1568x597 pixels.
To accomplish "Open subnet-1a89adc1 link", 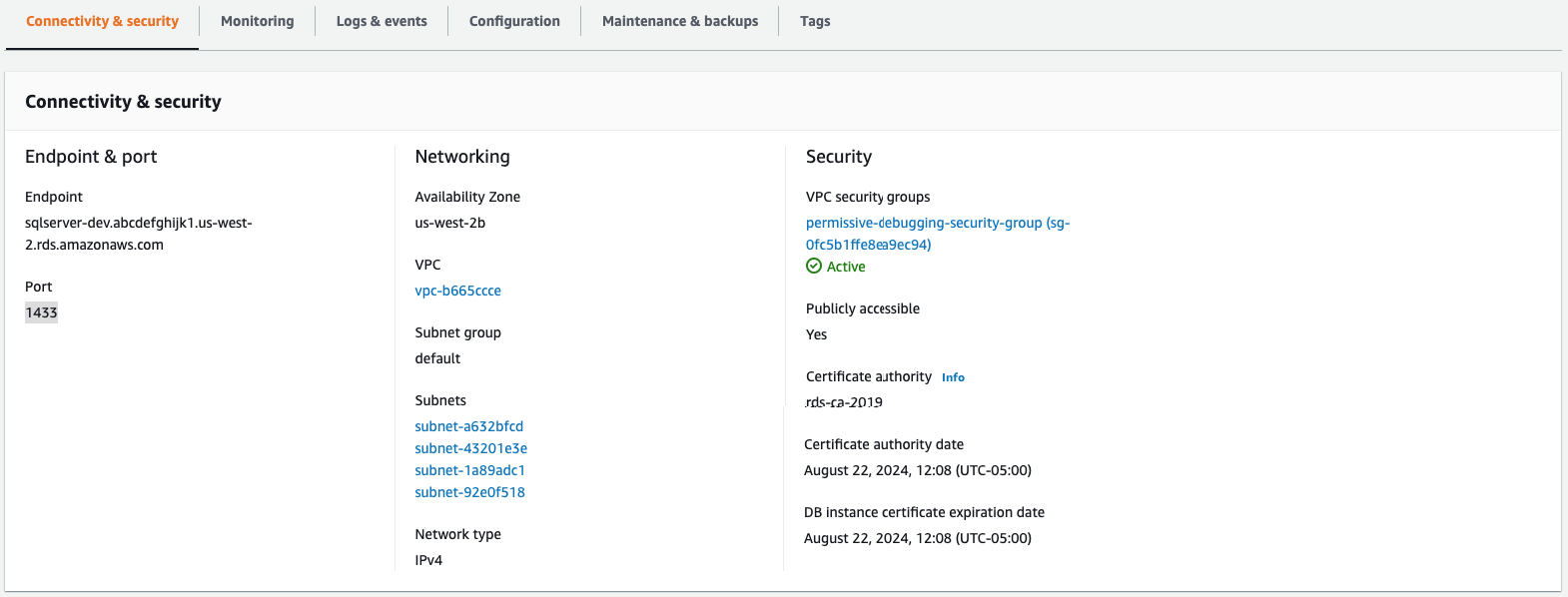I will pos(470,470).
